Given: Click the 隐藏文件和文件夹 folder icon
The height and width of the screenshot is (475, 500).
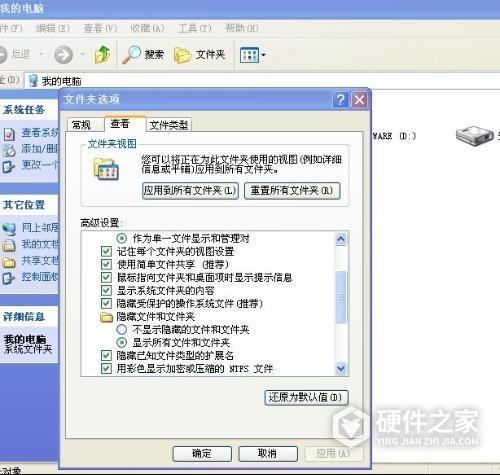Looking at the screenshot, I should (x=106, y=317).
